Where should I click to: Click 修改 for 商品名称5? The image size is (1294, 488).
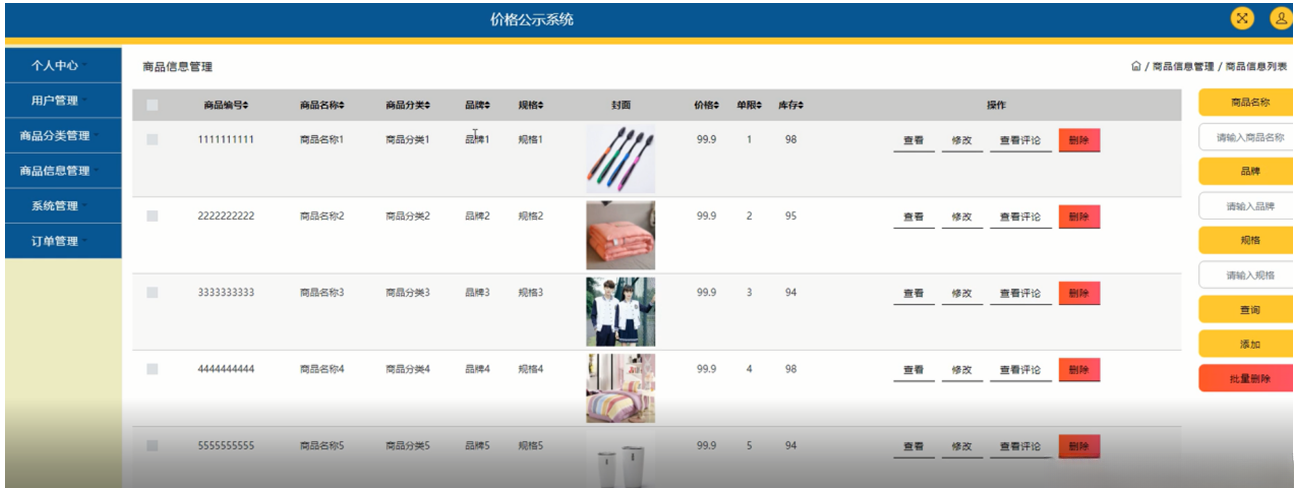[x=962, y=446]
